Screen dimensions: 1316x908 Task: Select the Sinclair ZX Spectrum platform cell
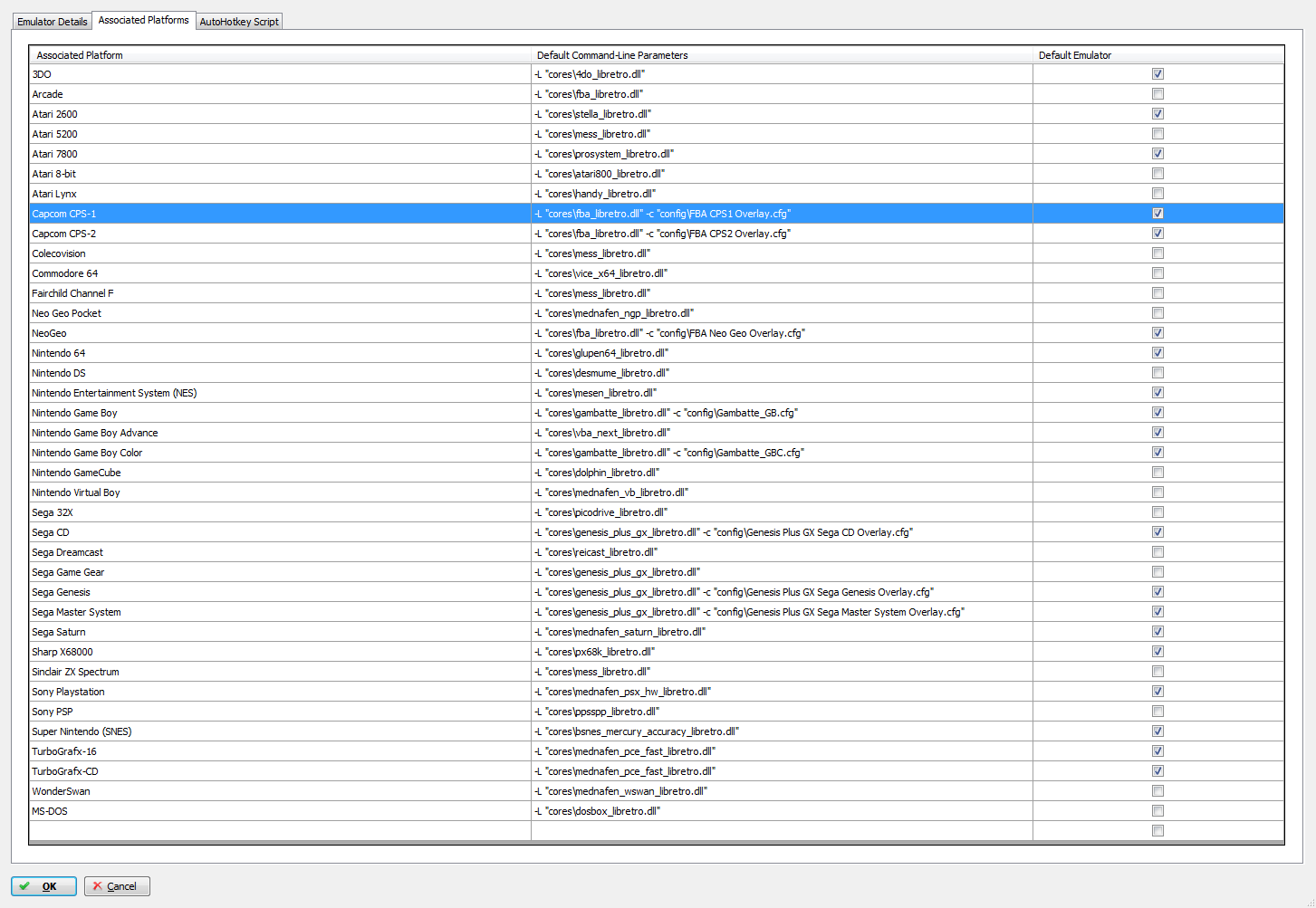280,672
